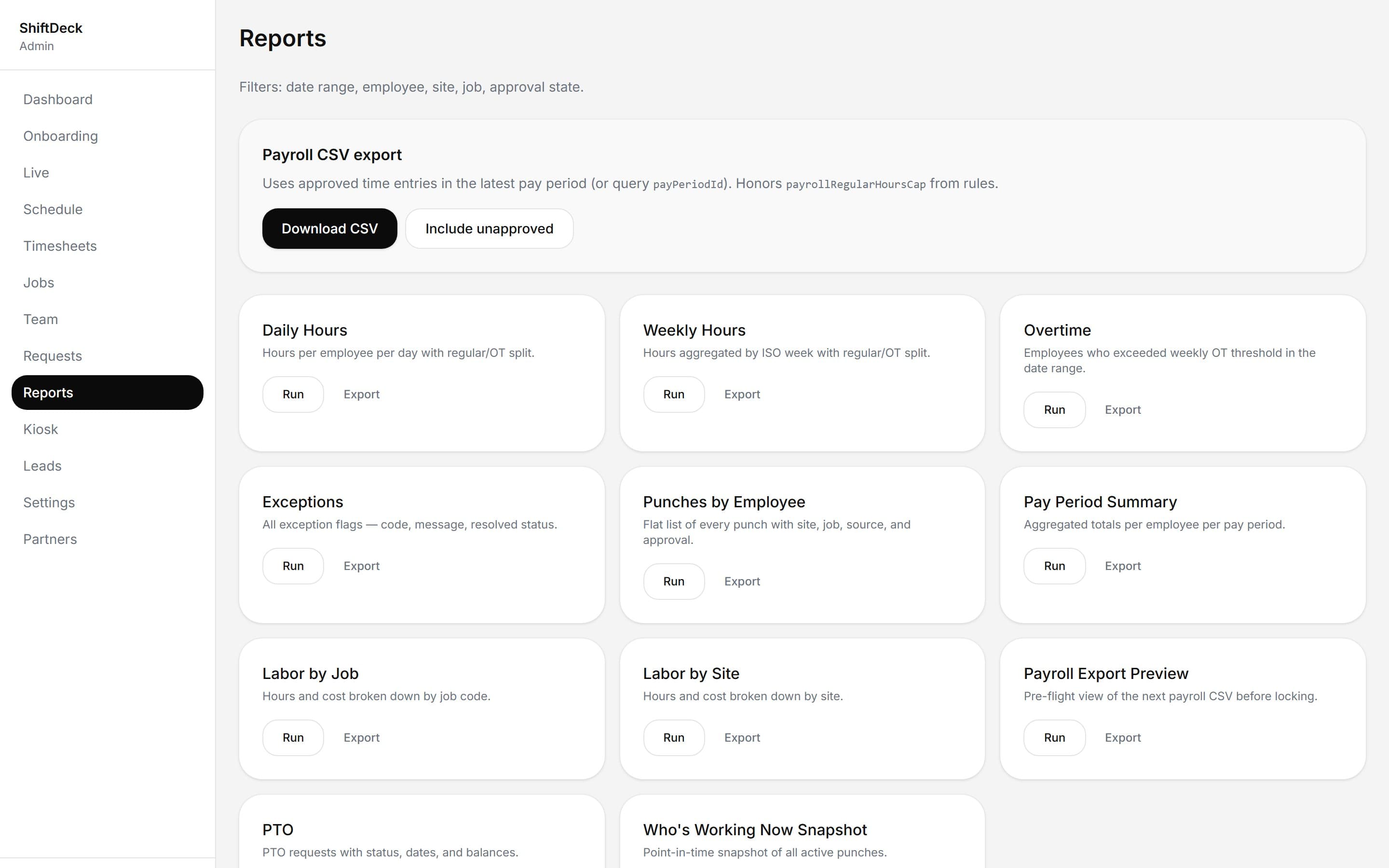Select the Daily Hours card title

tap(305, 331)
